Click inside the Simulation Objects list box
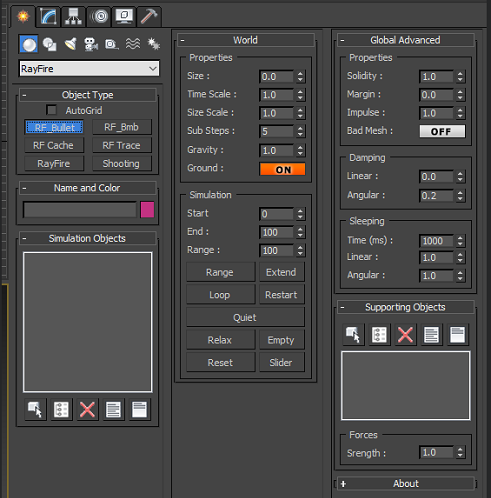The height and width of the screenshot is (498, 491). tap(87, 322)
